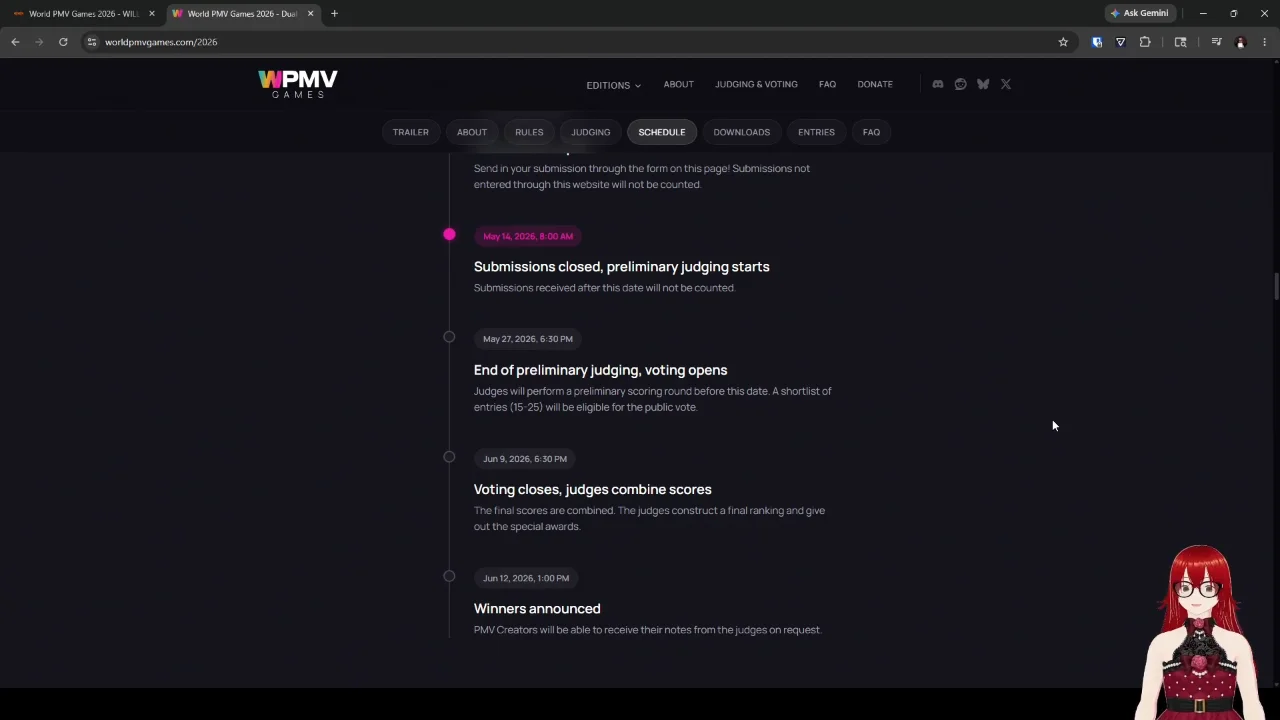Bookmark this page with the star icon
Screen dimensions: 1280x720
(1063, 42)
